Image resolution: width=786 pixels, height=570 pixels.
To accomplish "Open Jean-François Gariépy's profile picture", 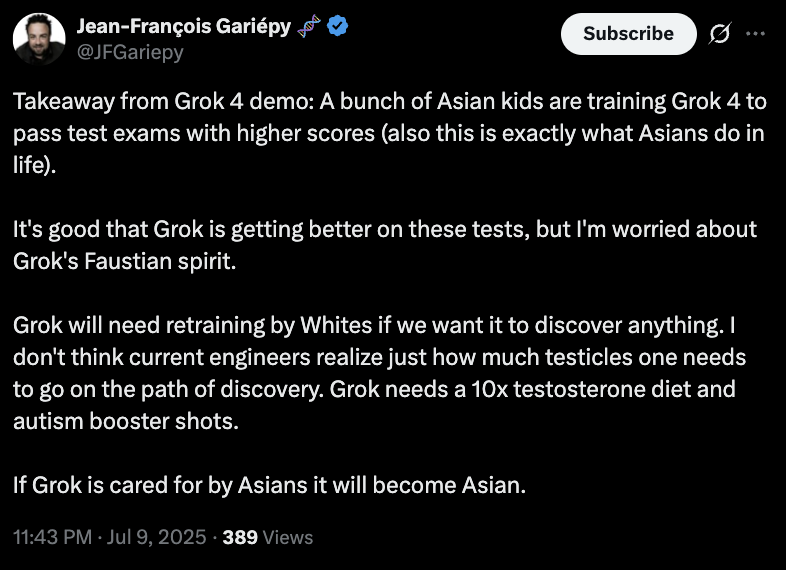I will [x=39, y=39].
